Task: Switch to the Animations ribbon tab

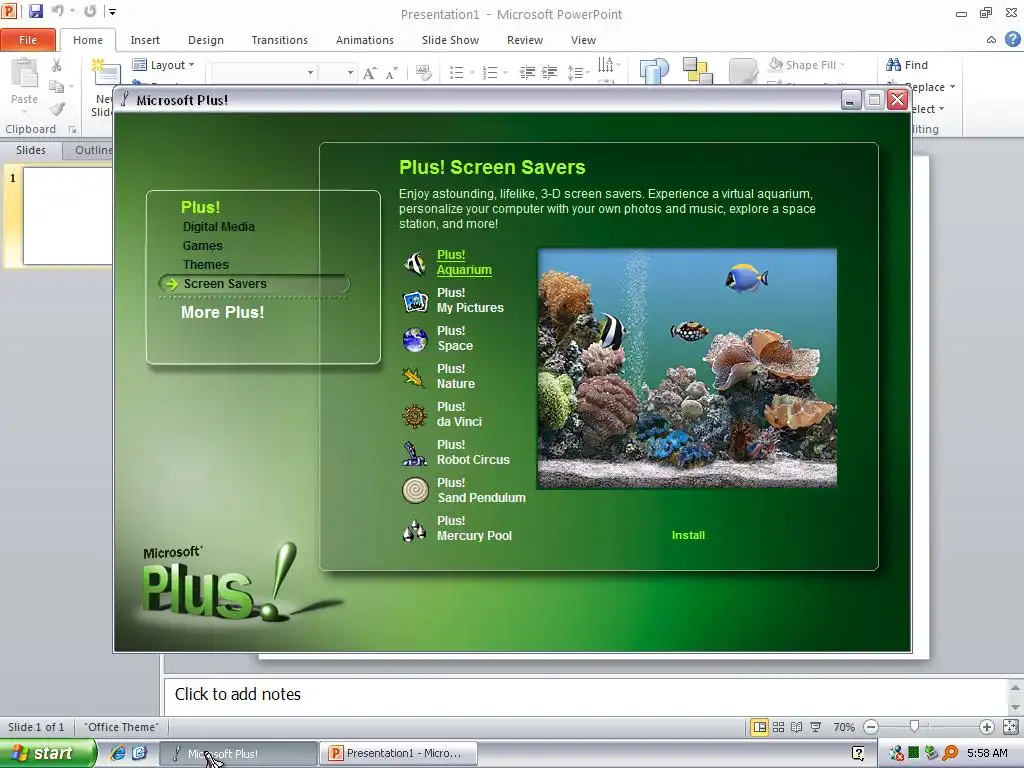Action: click(x=365, y=40)
